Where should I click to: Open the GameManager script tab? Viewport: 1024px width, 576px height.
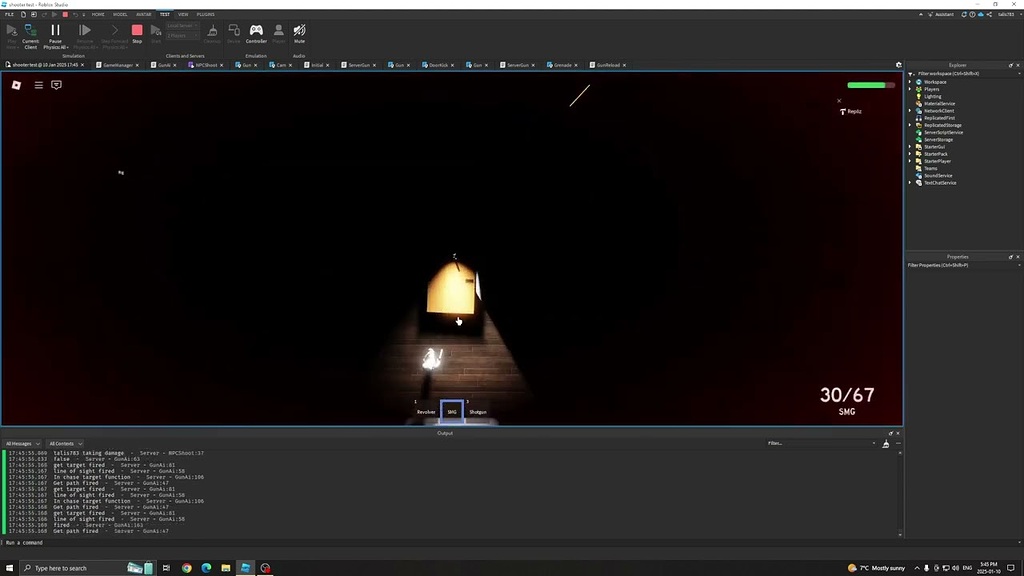tap(118, 65)
